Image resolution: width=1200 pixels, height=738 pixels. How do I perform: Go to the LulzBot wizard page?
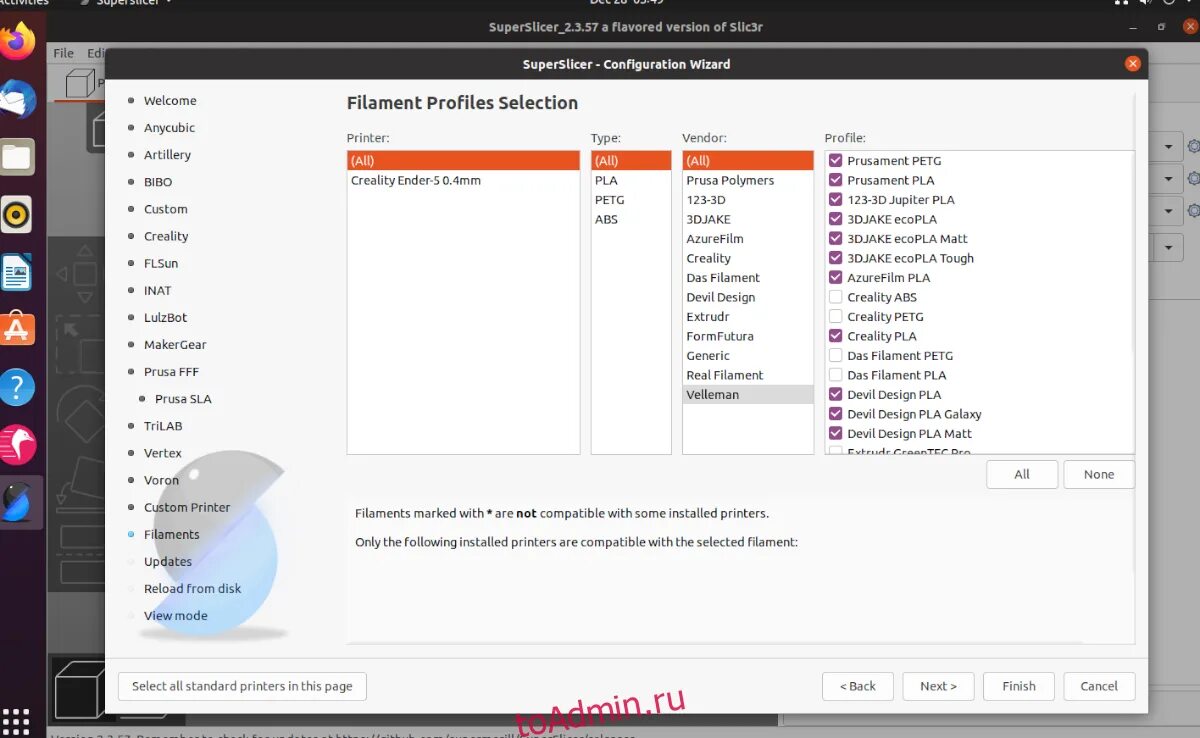click(165, 317)
